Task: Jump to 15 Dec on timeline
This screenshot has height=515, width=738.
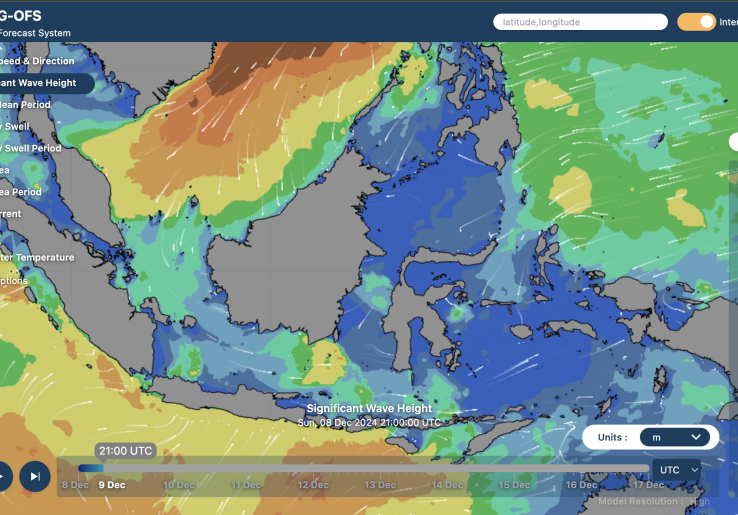Action: coord(514,485)
